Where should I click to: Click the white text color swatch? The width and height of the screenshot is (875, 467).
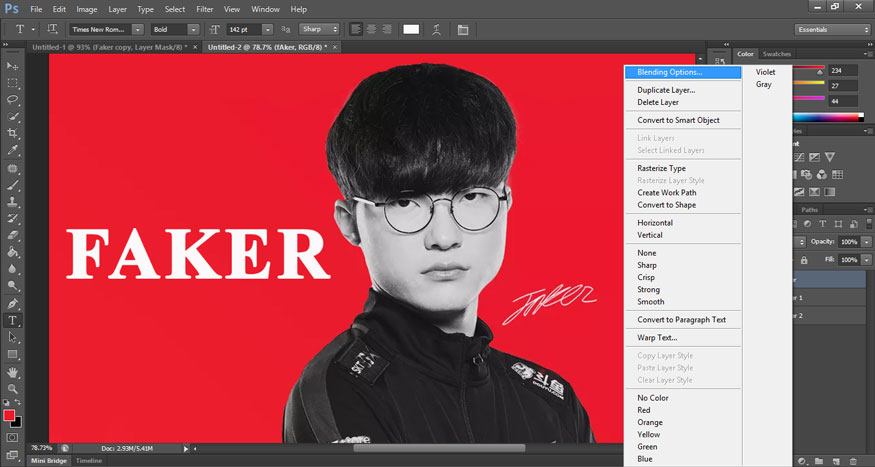(x=411, y=30)
